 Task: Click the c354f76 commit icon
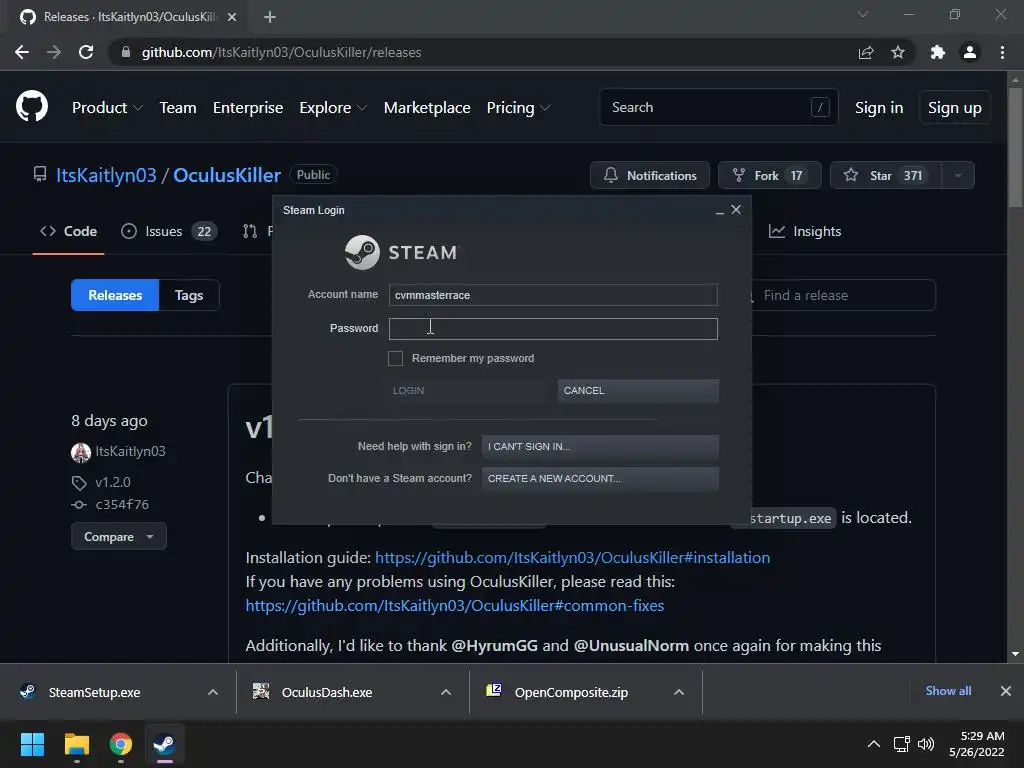coord(79,505)
